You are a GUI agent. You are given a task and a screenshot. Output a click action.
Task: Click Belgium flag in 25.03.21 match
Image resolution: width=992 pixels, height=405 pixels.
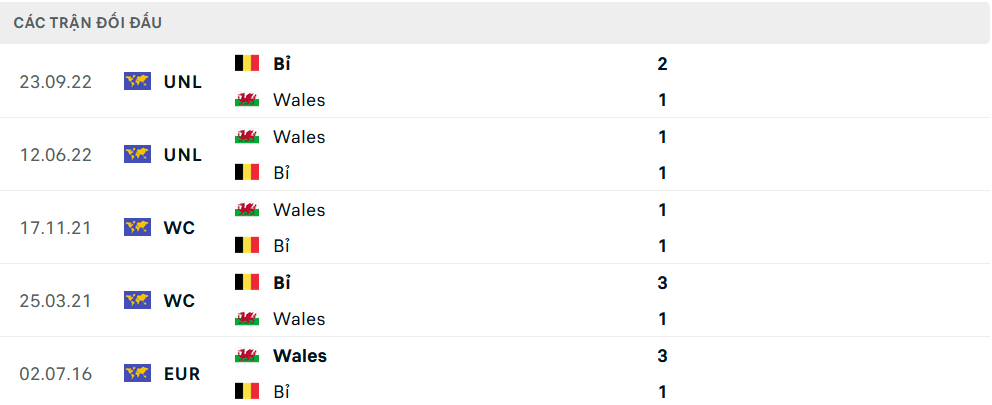pyautogui.click(x=247, y=282)
